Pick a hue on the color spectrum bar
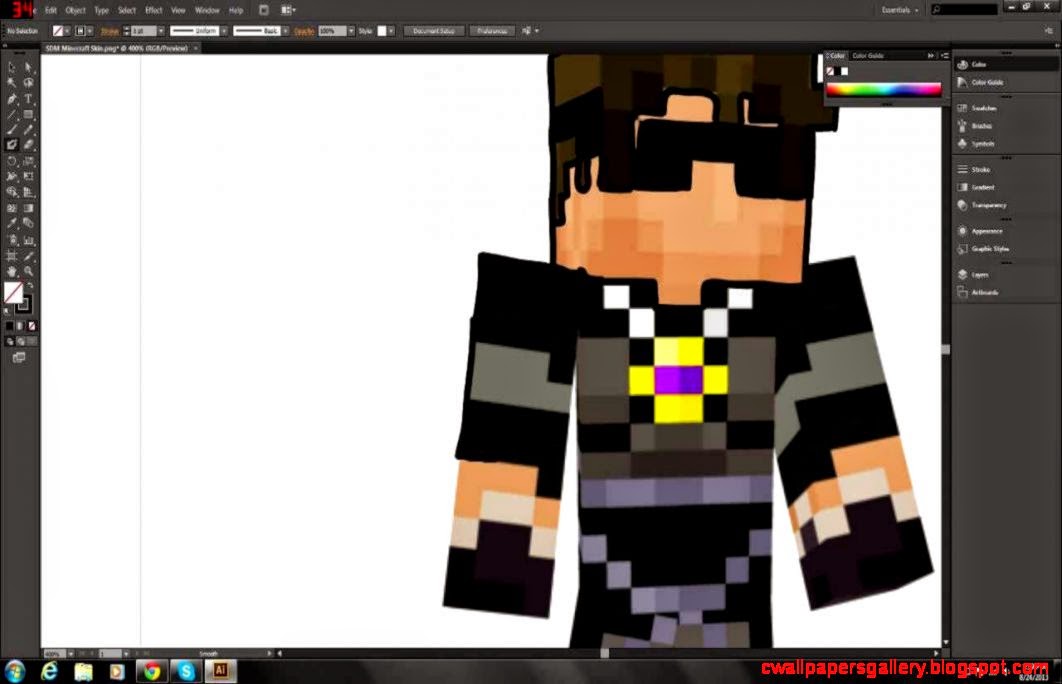Viewport: 1062px width, 684px height. pos(885,88)
